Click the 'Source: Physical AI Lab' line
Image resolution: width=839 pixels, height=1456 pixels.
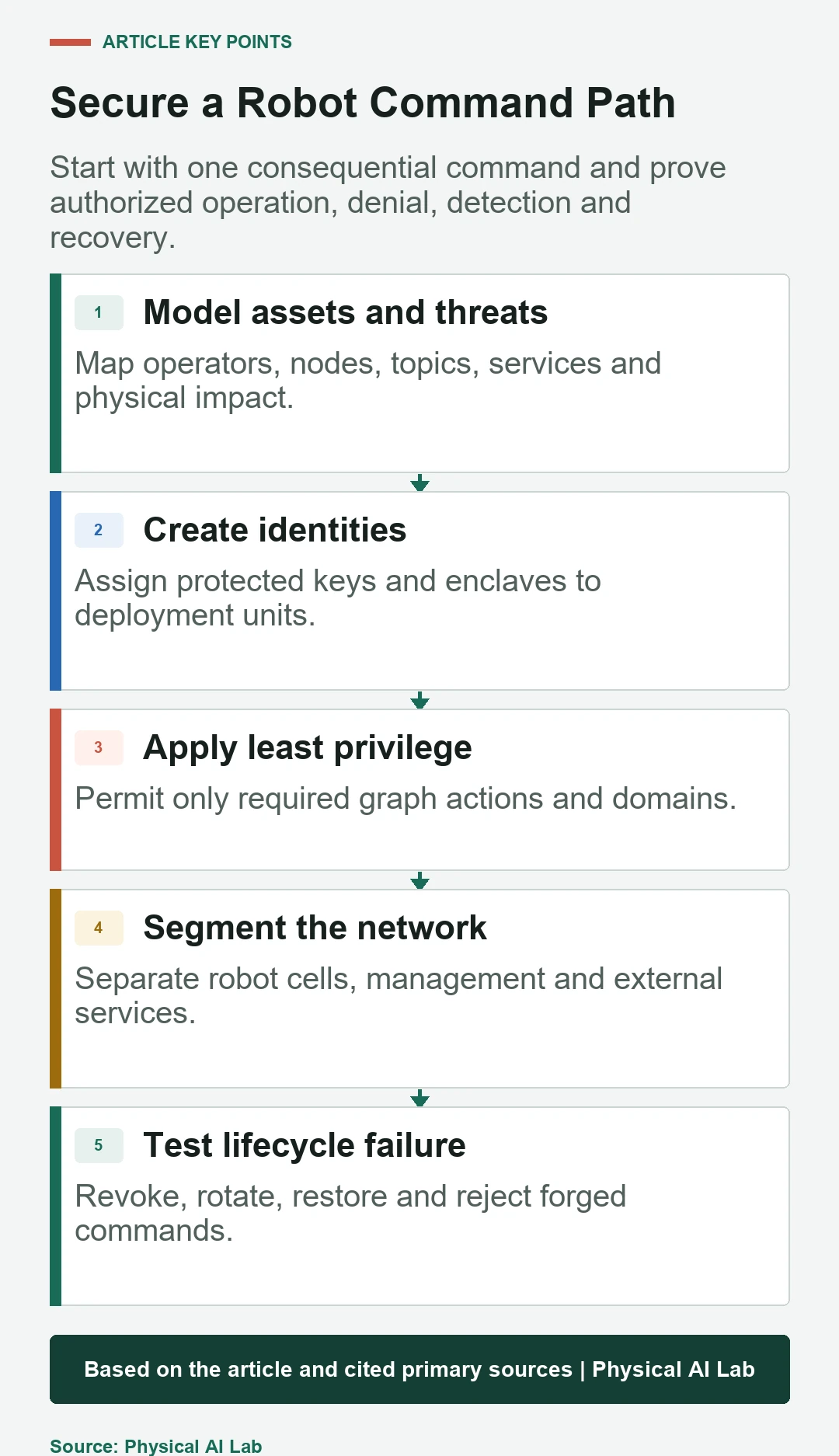[x=156, y=1446]
